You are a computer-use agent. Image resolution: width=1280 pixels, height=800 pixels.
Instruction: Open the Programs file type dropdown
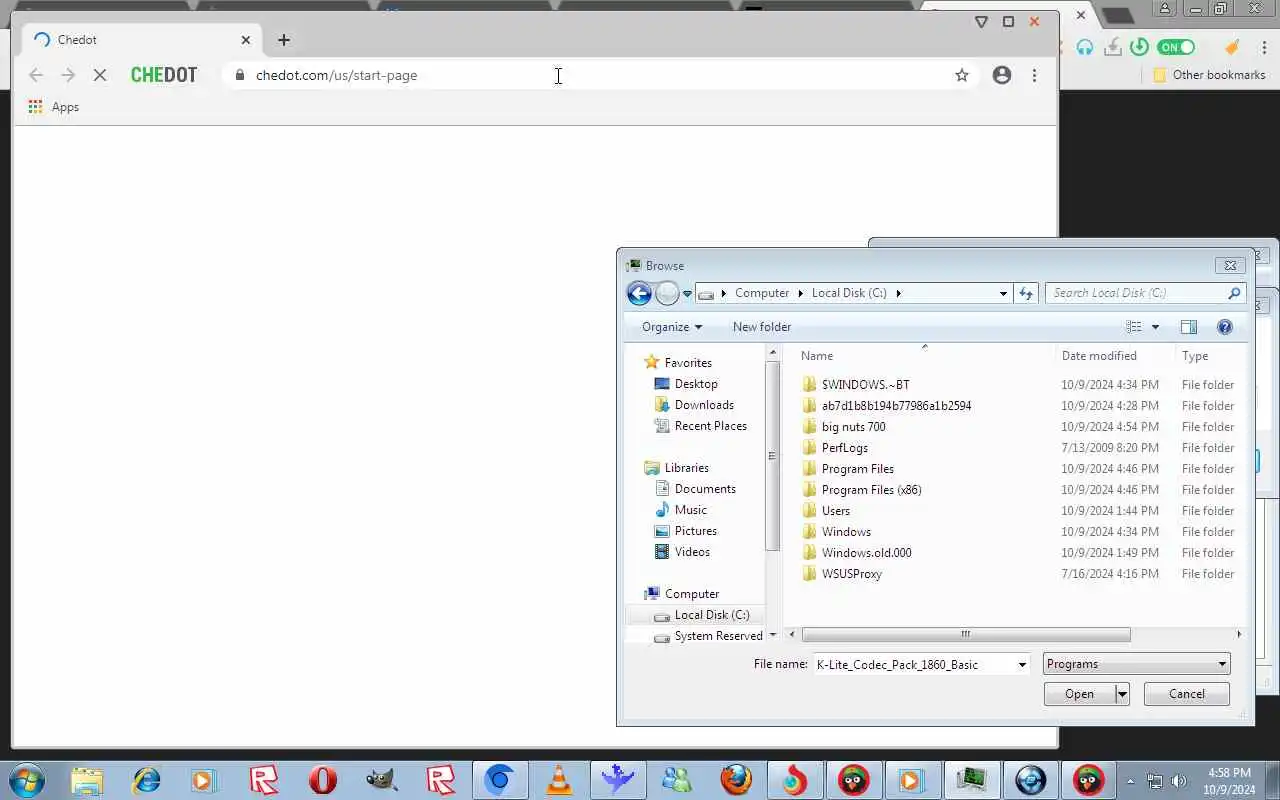tap(1136, 664)
